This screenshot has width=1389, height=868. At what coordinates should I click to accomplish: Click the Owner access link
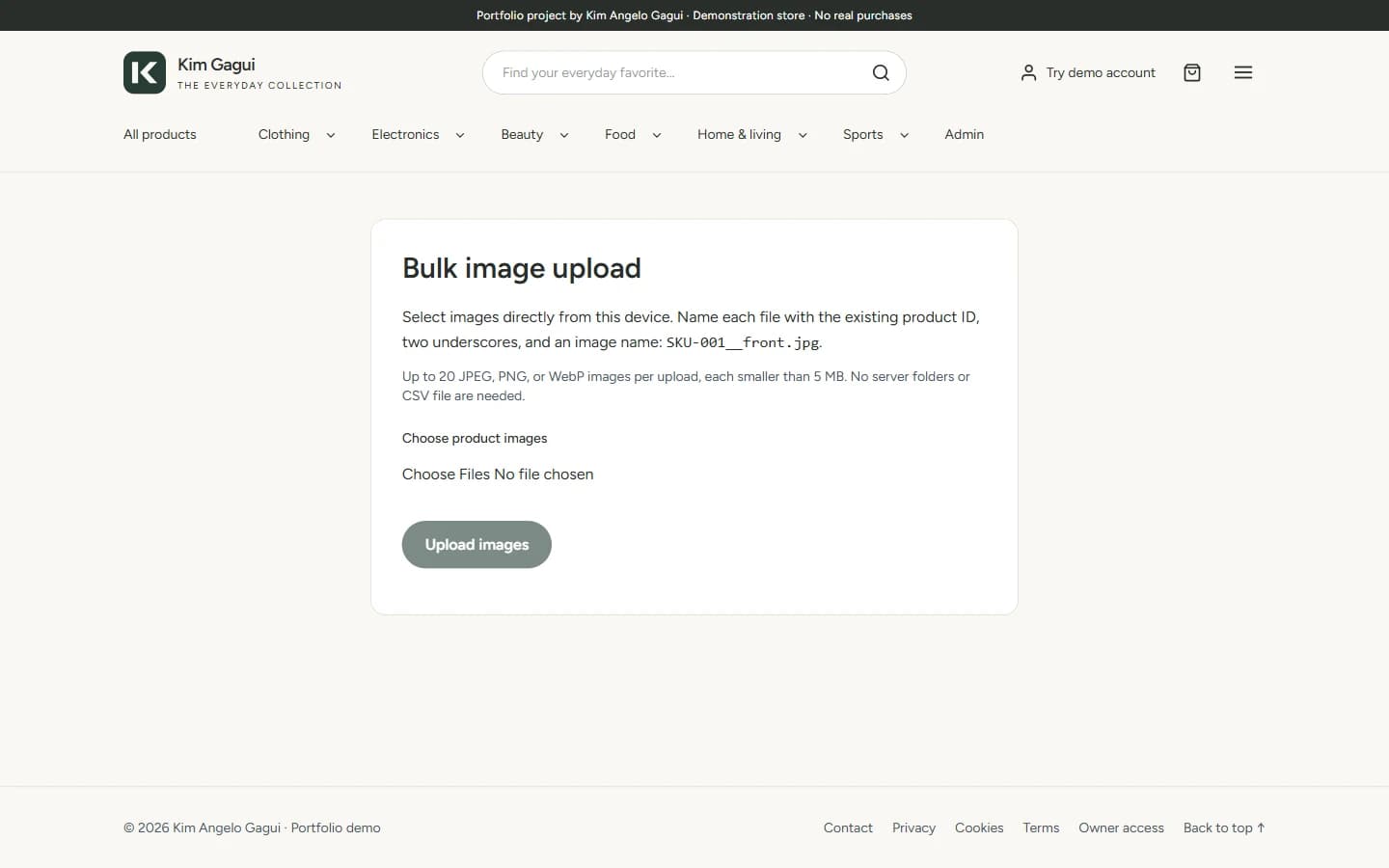point(1121,827)
